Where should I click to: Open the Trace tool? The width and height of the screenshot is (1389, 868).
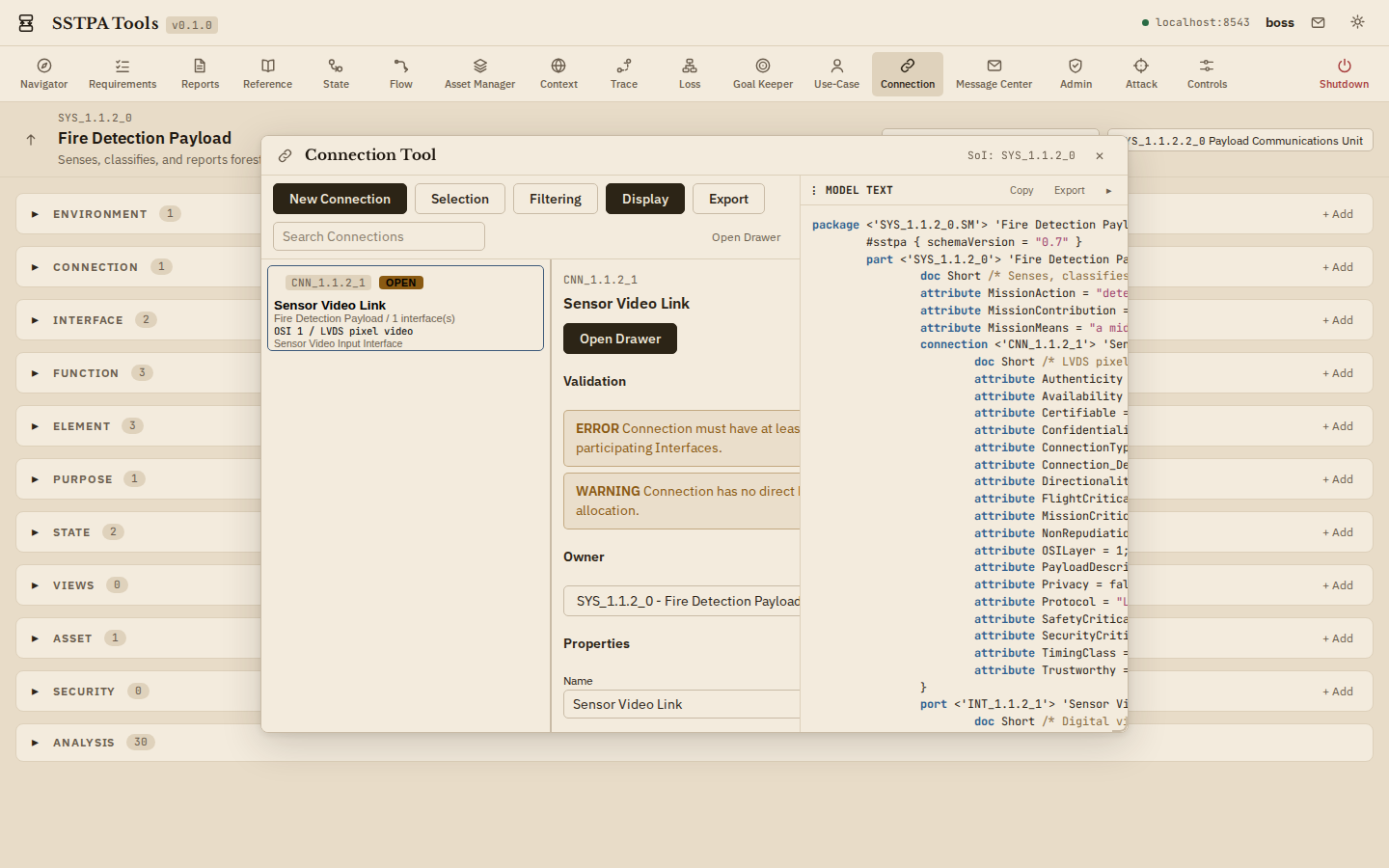pyautogui.click(x=624, y=74)
